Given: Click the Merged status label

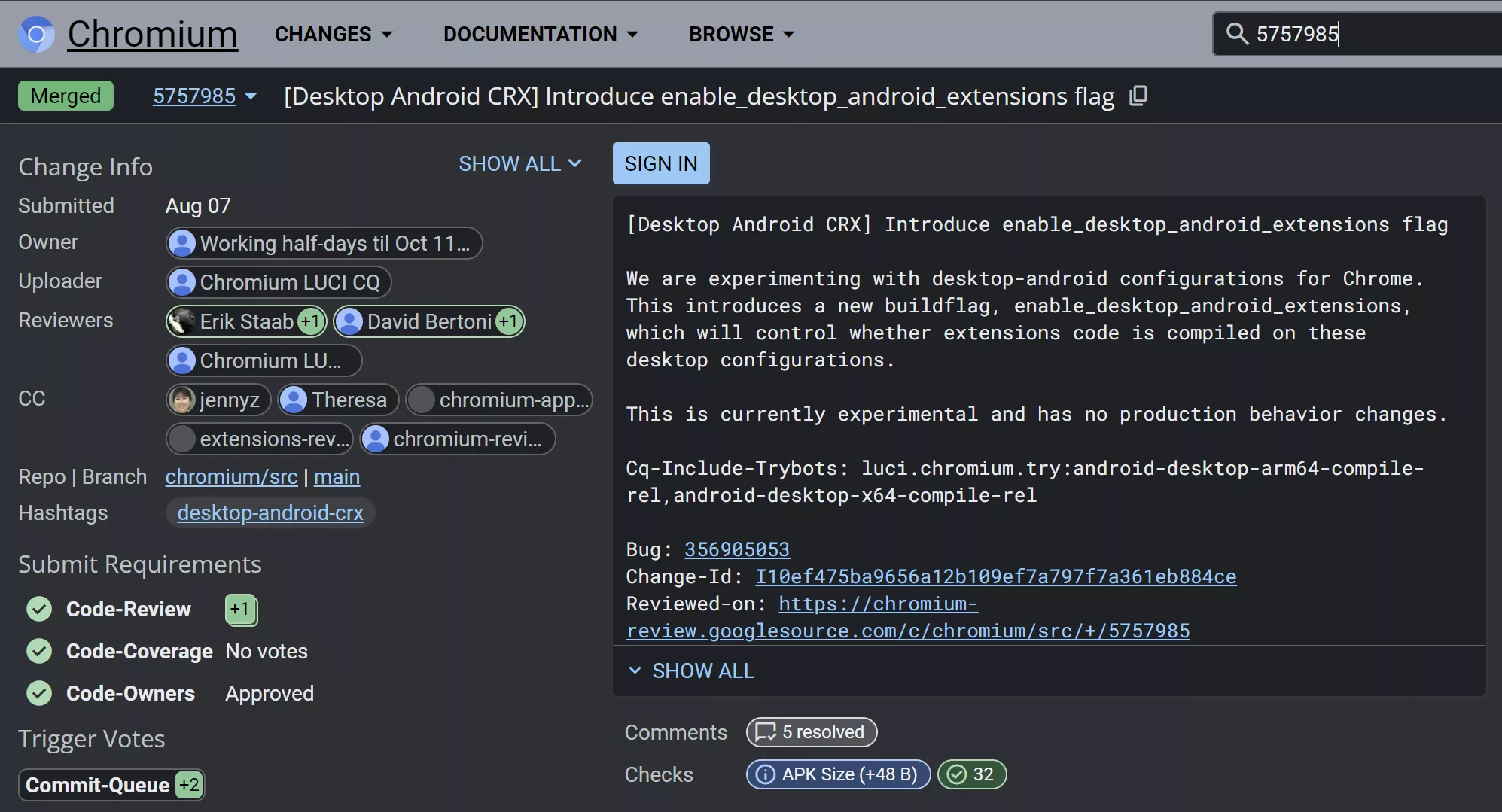Looking at the screenshot, I should coord(66,96).
